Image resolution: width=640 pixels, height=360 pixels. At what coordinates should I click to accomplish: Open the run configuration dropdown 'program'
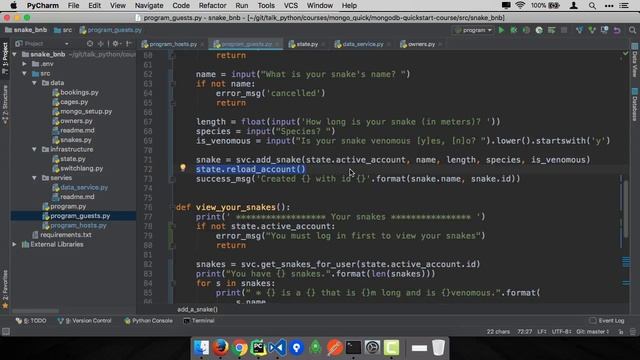(473, 30)
